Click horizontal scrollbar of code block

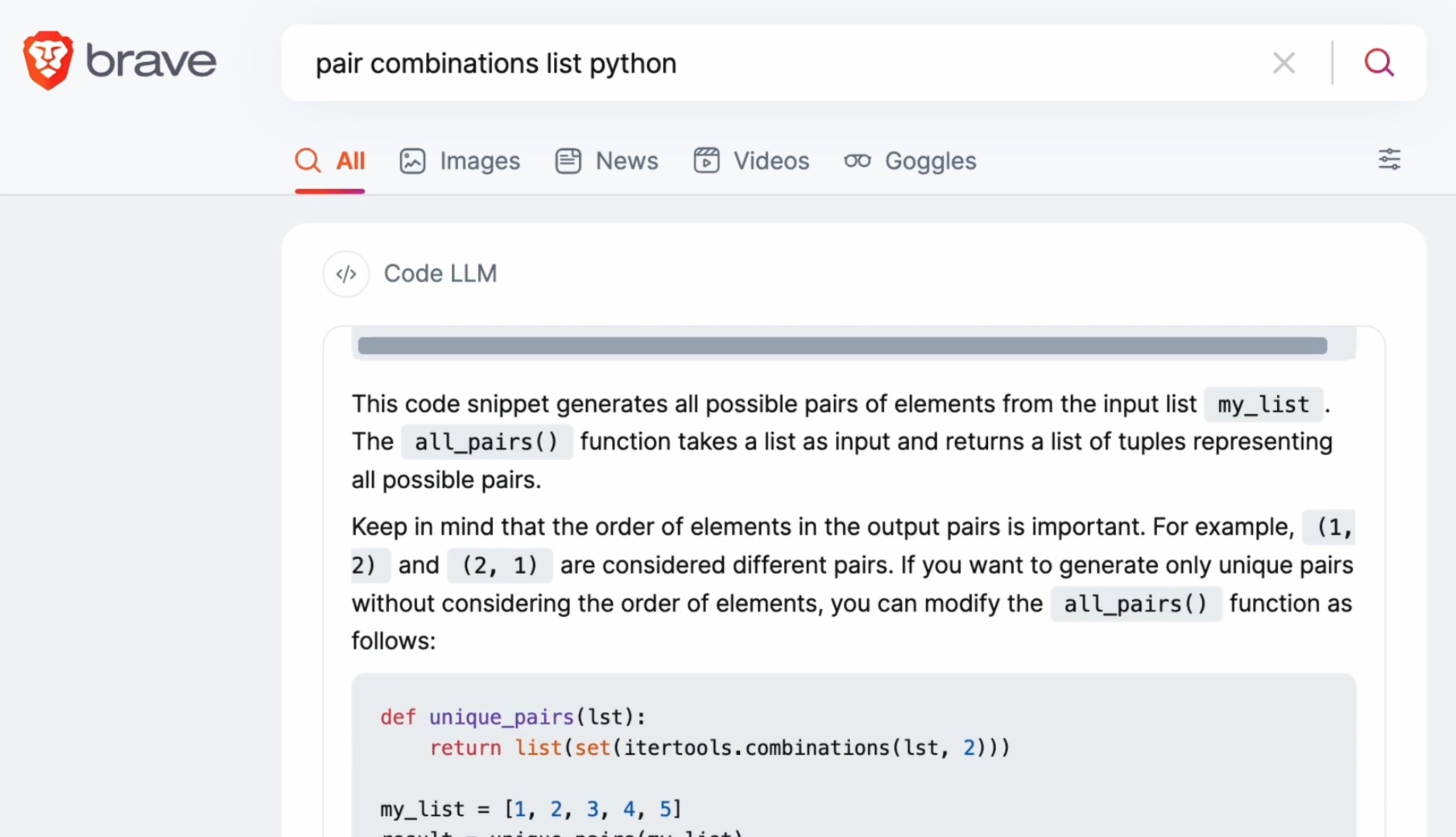pyautogui.click(x=842, y=345)
